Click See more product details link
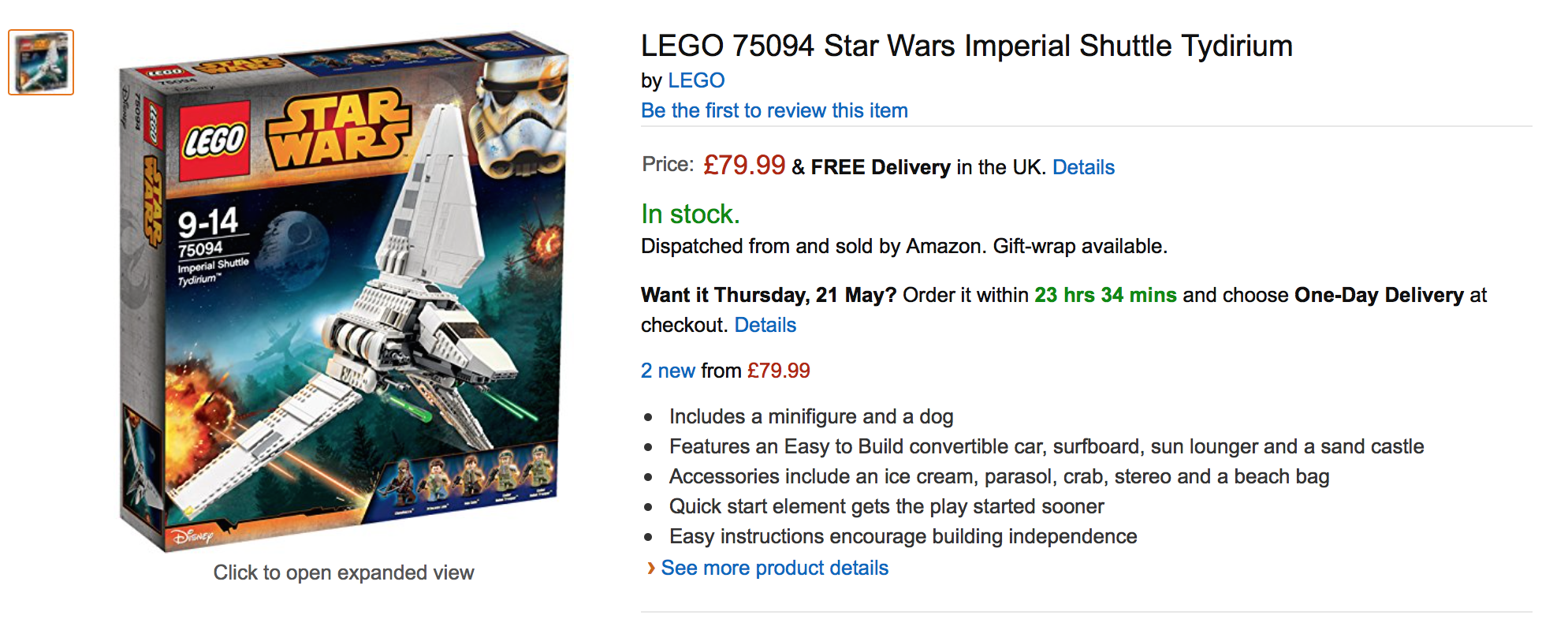Screen dimensions: 1568x619 (774, 568)
